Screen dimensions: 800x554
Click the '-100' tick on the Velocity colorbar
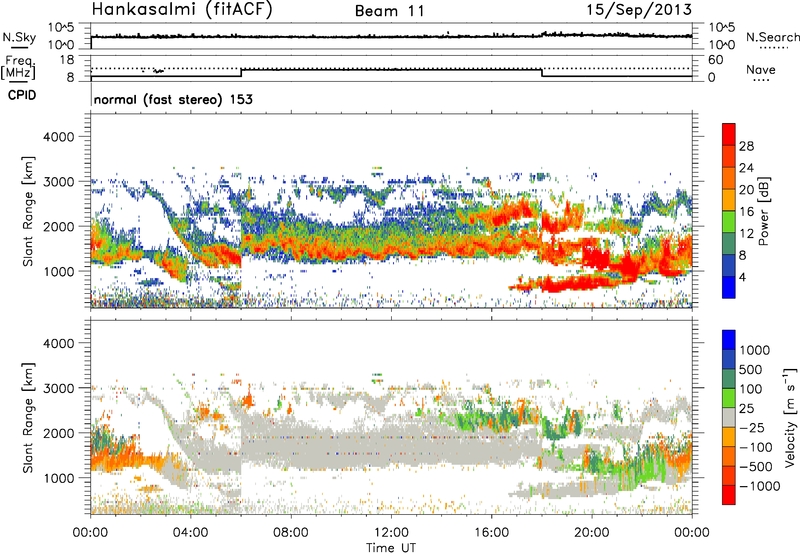[x=756, y=447]
